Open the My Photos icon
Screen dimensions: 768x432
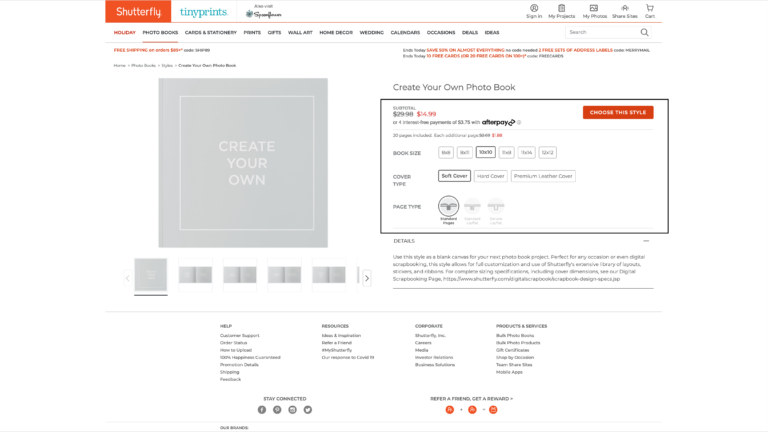(594, 8)
